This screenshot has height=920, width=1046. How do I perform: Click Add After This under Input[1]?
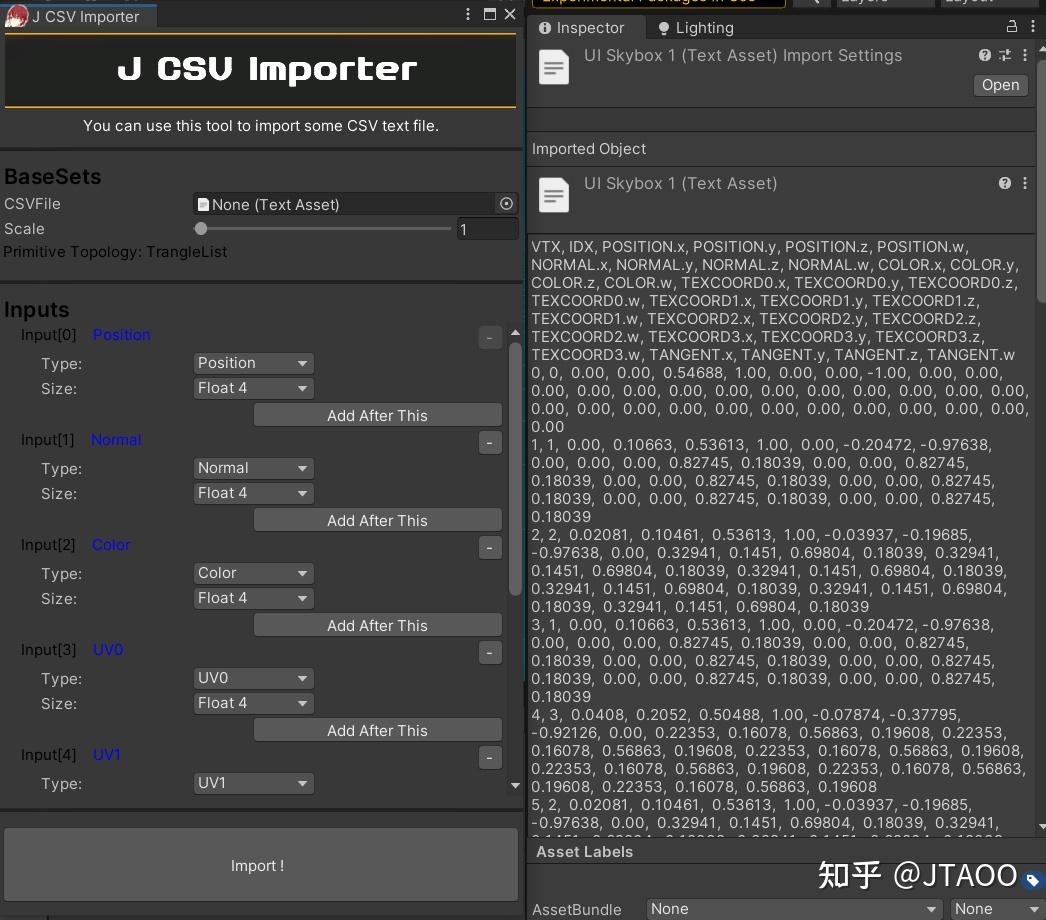[378, 520]
